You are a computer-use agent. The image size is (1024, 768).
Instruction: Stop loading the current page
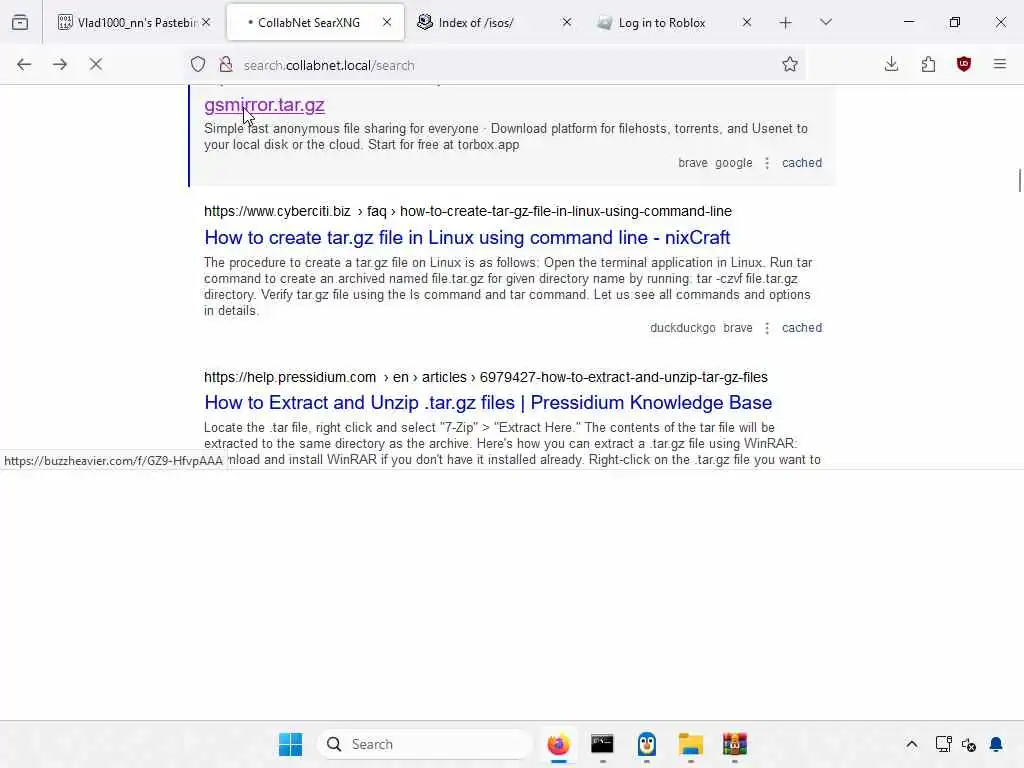coord(96,64)
